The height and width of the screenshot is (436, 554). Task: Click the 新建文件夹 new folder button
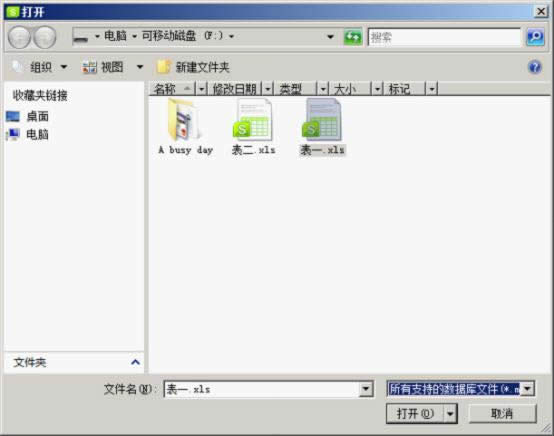click(x=193, y=67)
